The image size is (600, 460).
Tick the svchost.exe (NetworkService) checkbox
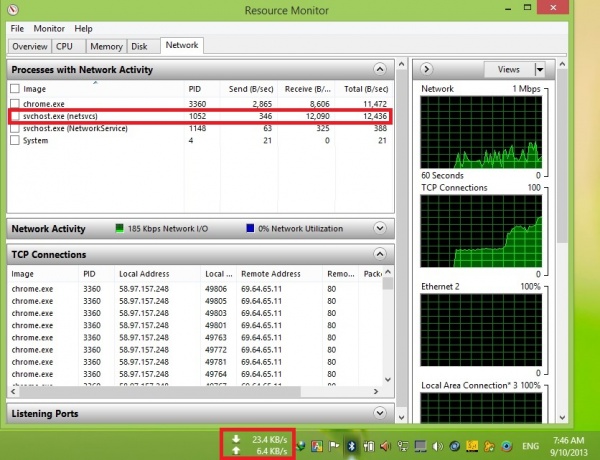pyautogui.click(x=15, y=128)
